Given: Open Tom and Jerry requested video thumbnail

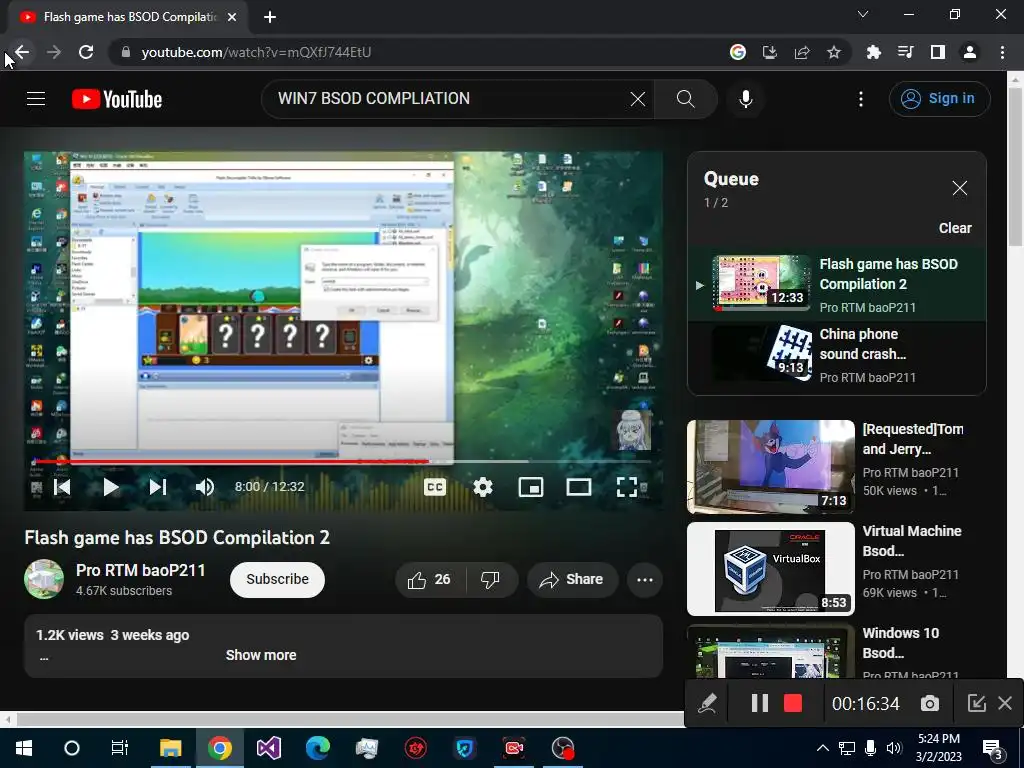Looking at the screenshot, I should [x=771, y=466].
